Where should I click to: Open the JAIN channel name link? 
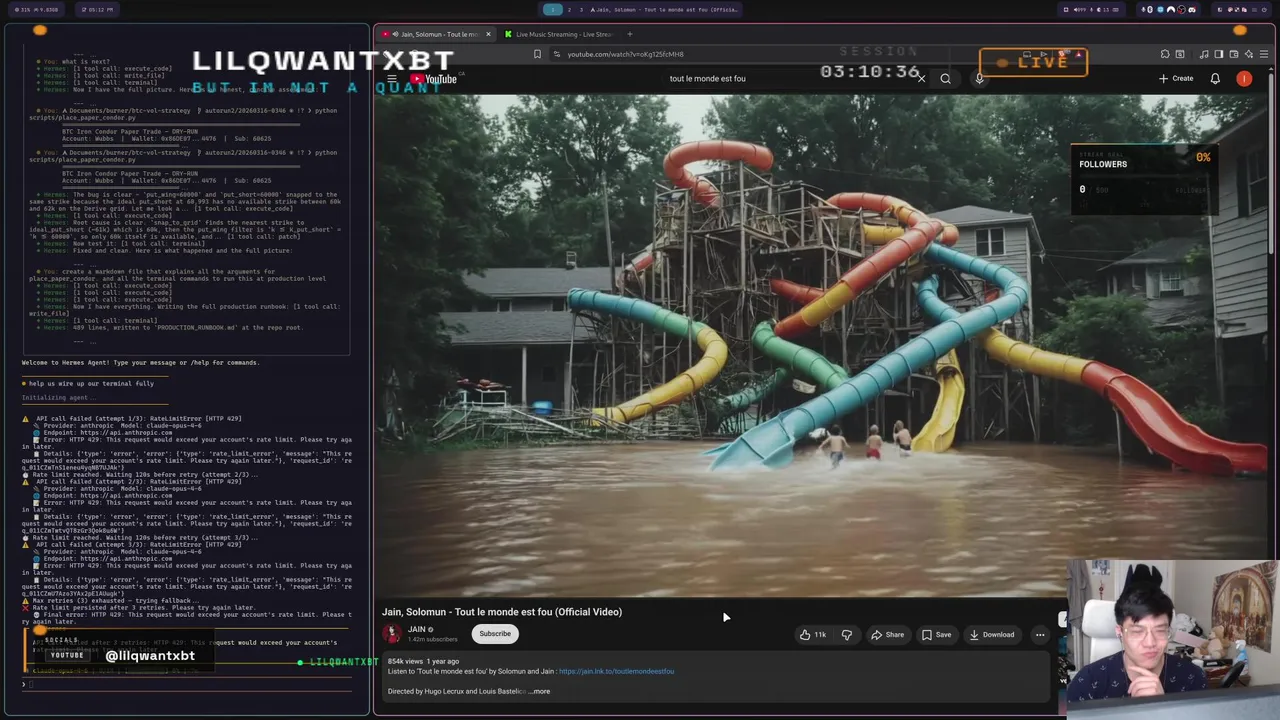pyautogui.click(x=417, y=629)
